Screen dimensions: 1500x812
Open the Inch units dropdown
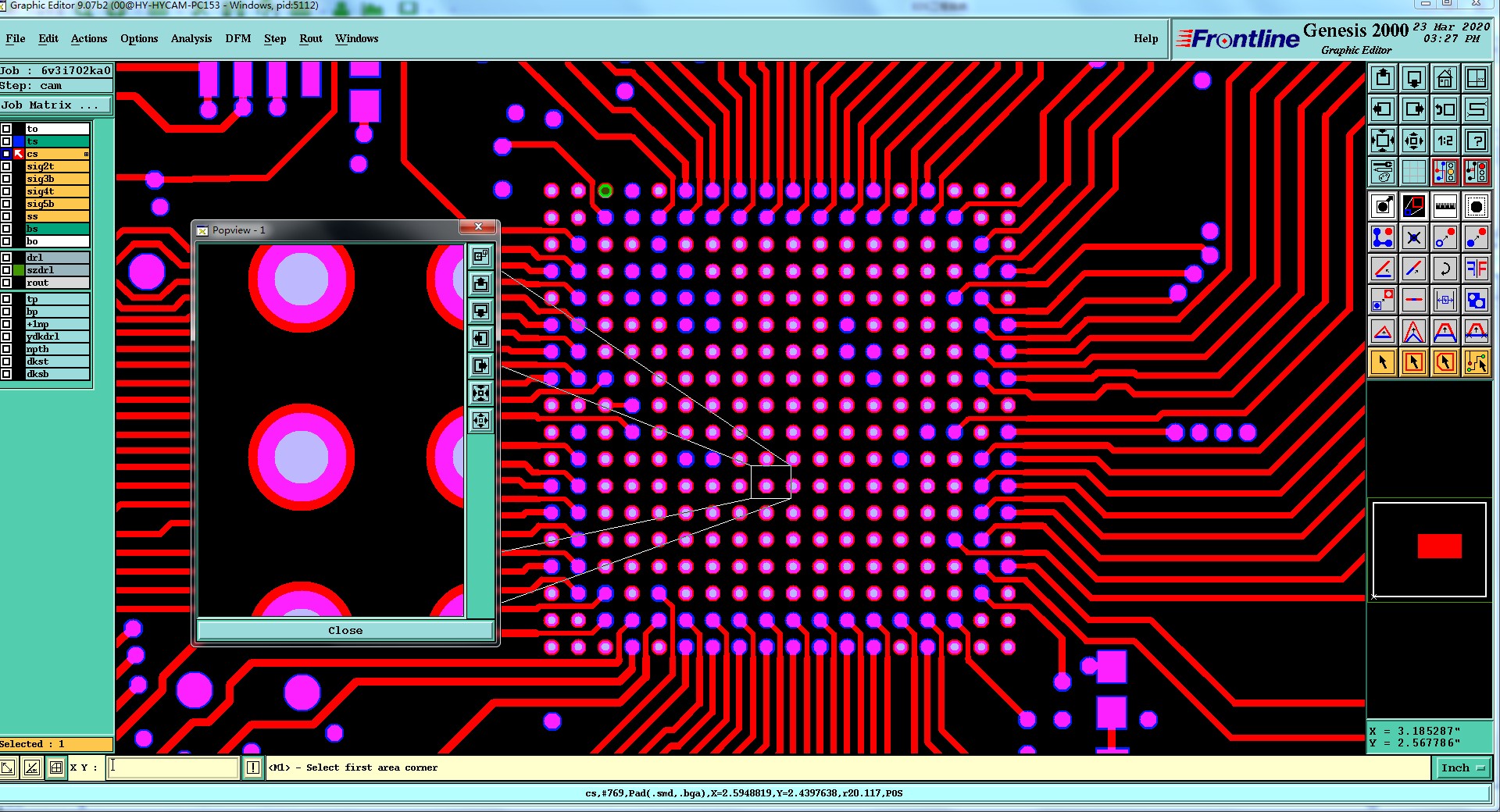coord(1462,767)
